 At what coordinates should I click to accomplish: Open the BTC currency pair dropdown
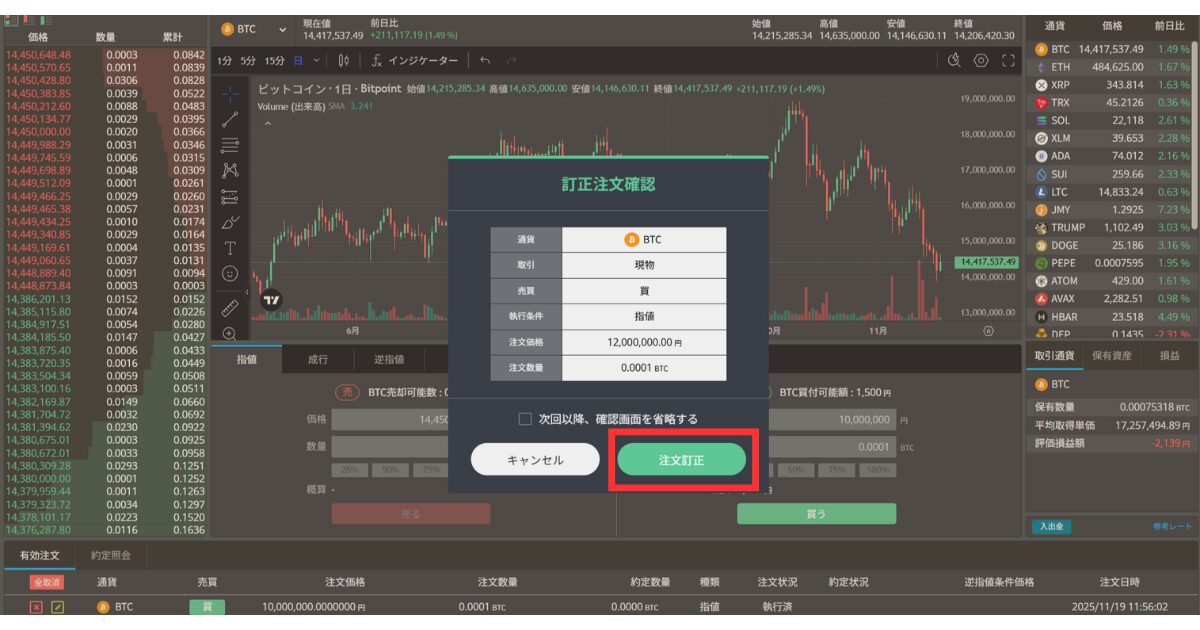point(254,30)
